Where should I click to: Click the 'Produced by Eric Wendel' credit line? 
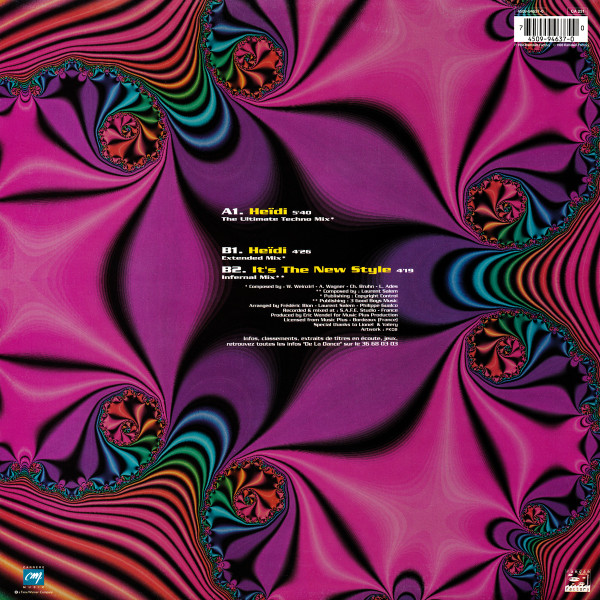(334, 315)
